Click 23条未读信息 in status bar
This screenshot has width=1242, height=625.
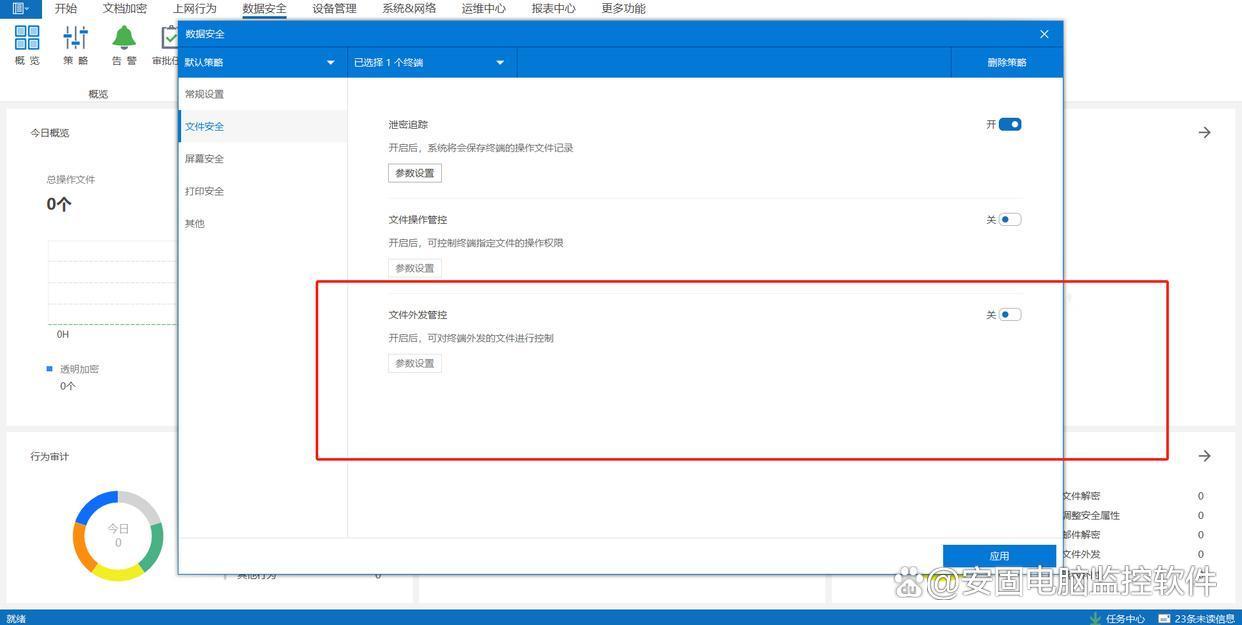click(x=1204, y=619)
